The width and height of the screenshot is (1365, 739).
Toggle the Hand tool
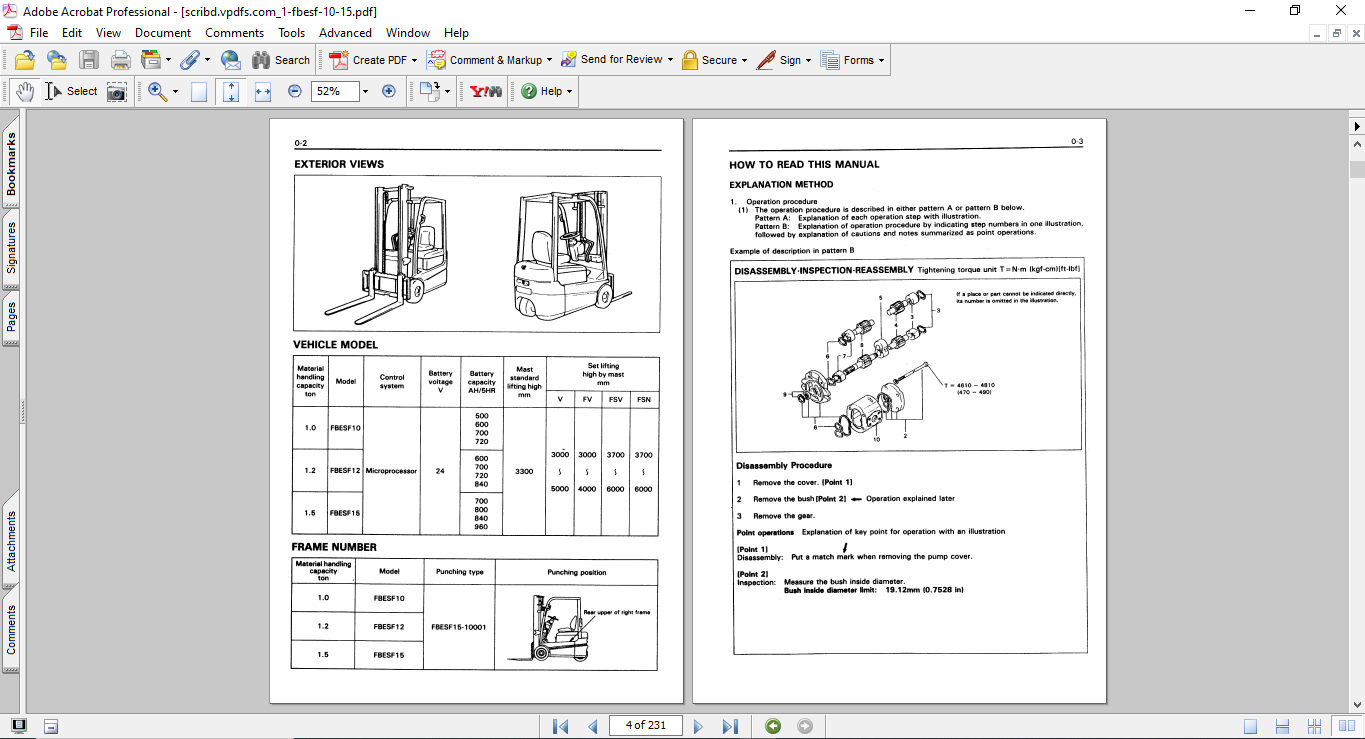pyautogui.click(x=25, y=91)
